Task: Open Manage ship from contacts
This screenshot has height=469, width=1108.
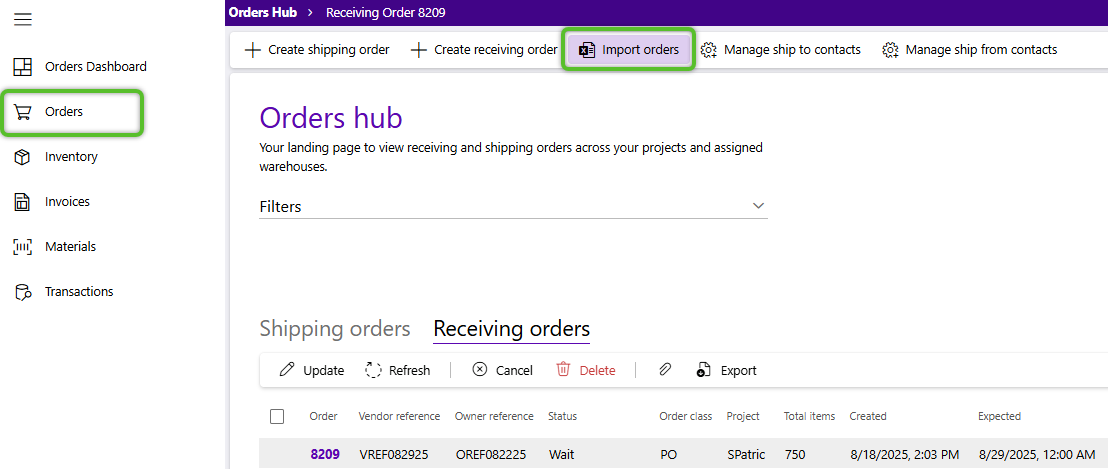Action: coord(969,50)
